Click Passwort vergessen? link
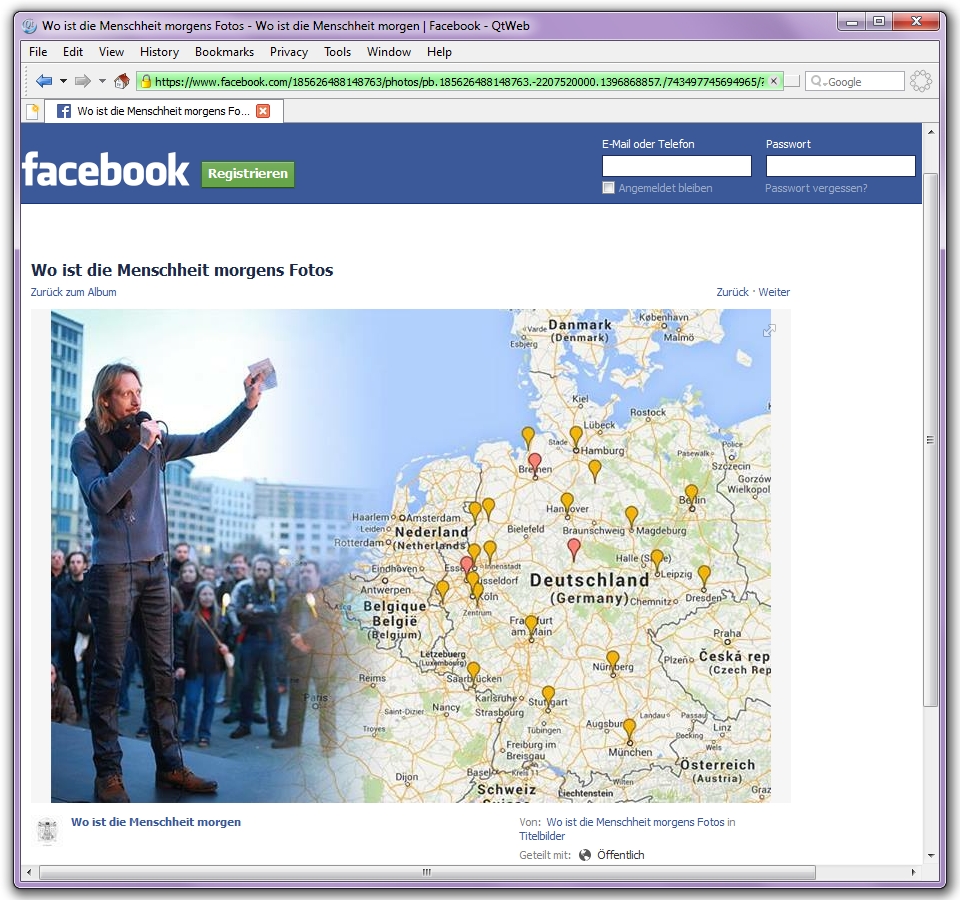This screenshot has width=960, height=900. (x=816, y=188)
